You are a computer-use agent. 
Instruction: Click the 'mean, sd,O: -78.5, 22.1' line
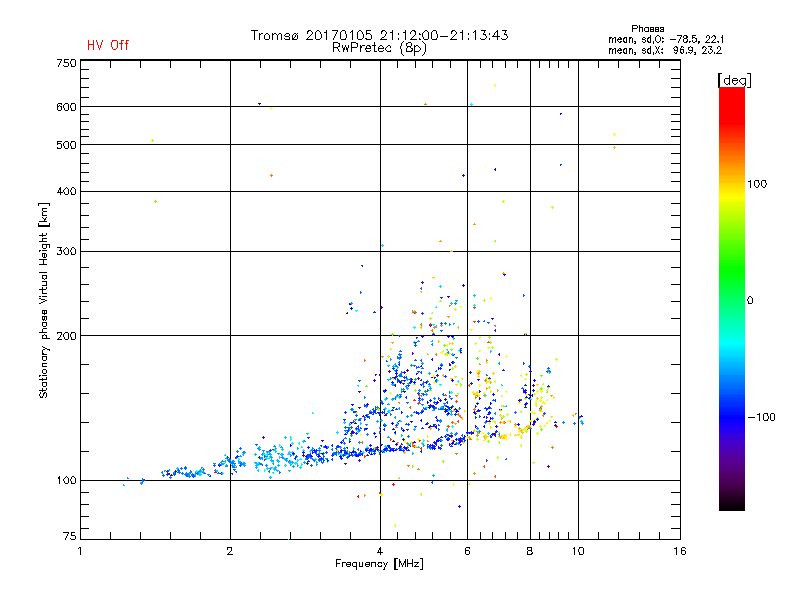[665, 40]
